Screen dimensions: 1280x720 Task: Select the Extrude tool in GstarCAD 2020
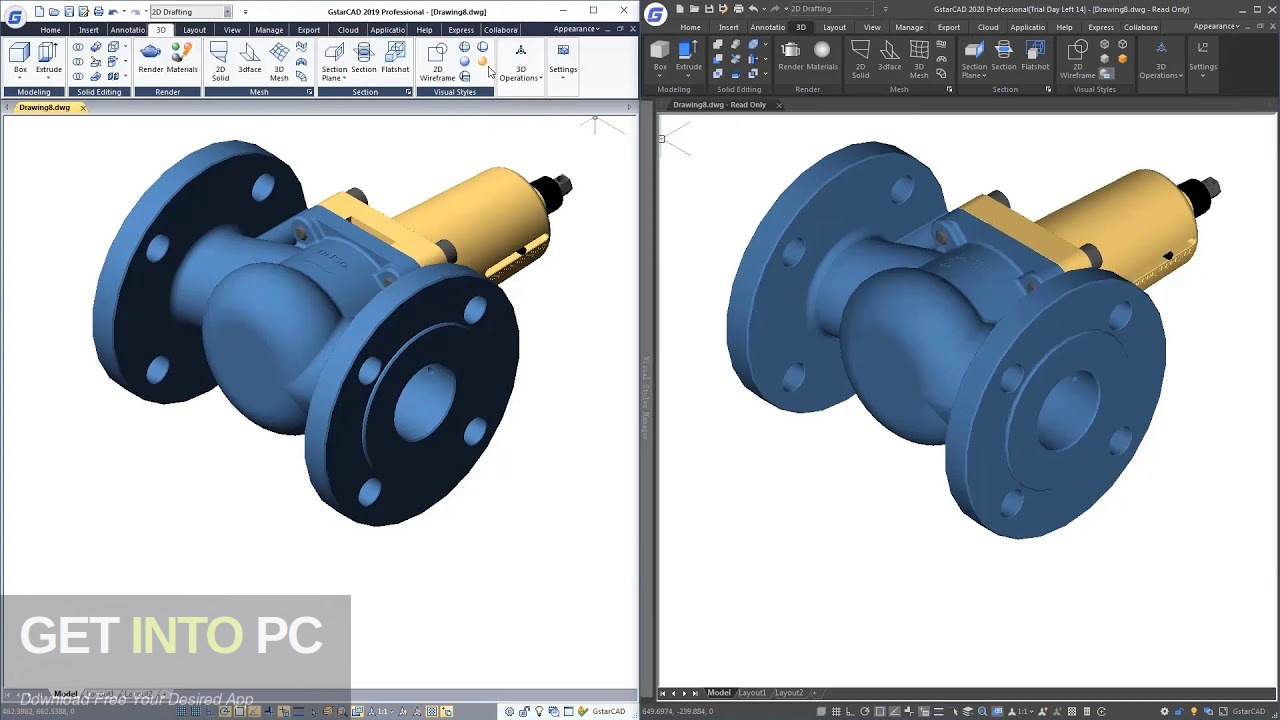point(689,58)
